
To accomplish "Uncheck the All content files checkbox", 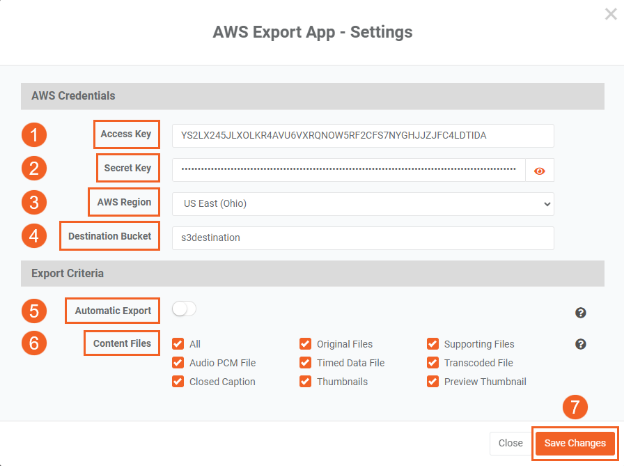I will coord(179,344).
